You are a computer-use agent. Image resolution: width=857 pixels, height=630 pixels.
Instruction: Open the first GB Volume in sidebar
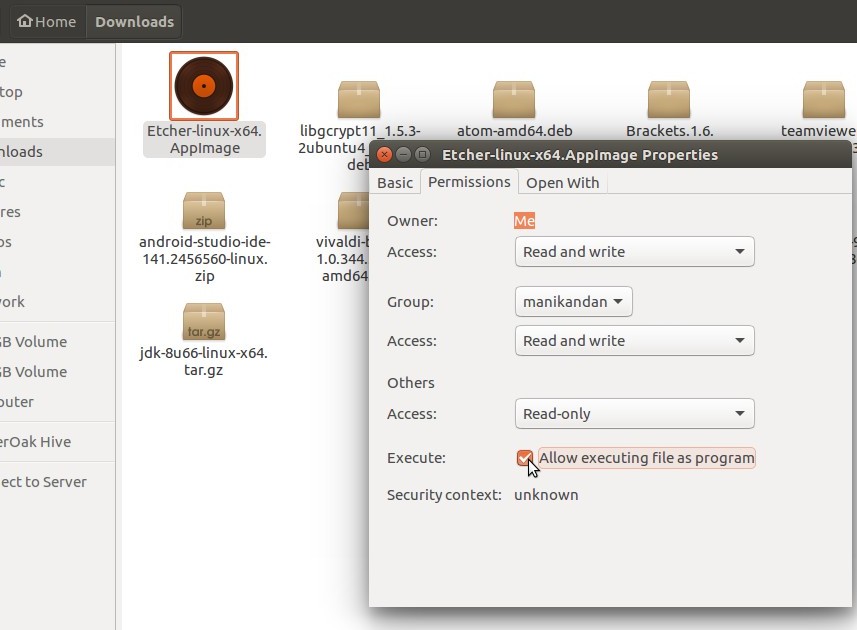(x=57, y=342)
